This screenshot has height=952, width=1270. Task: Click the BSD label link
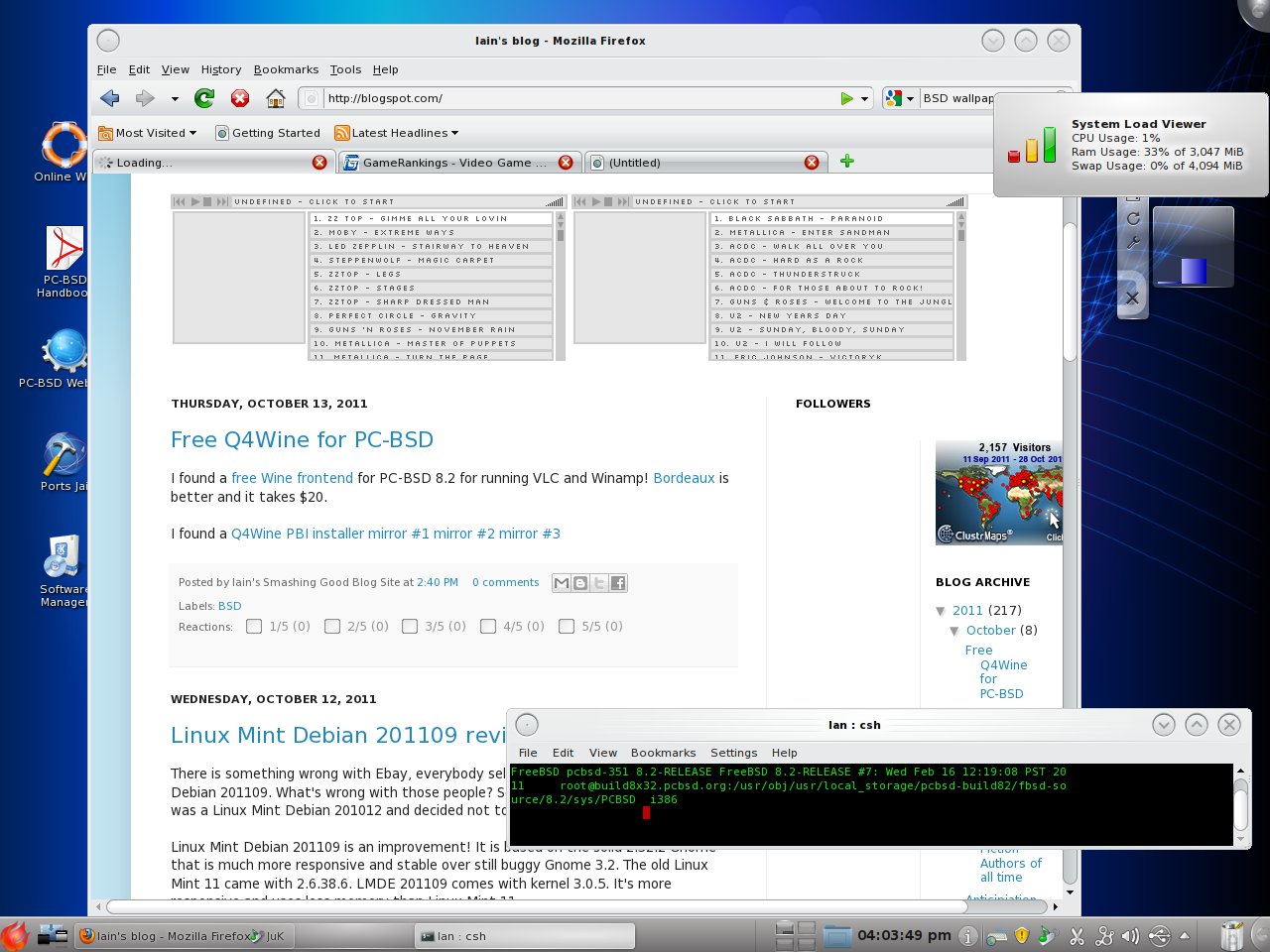pos(229,606)
